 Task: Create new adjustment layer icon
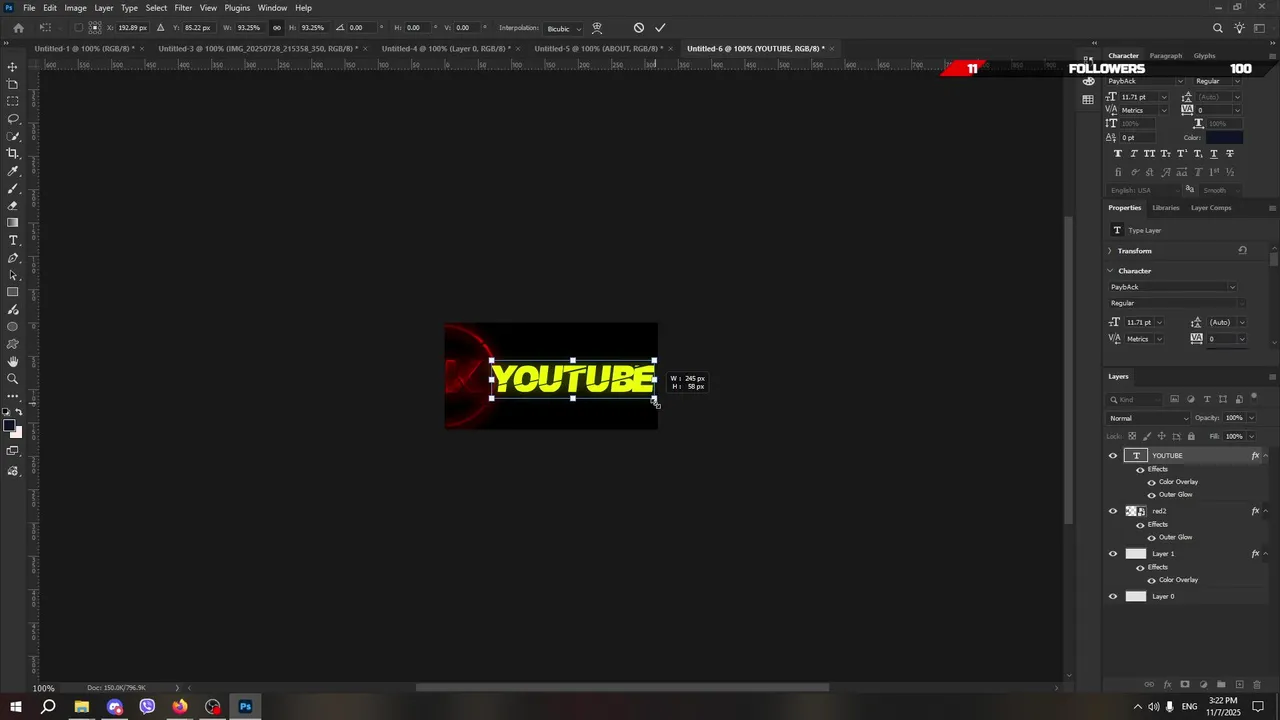[1203, 685]
